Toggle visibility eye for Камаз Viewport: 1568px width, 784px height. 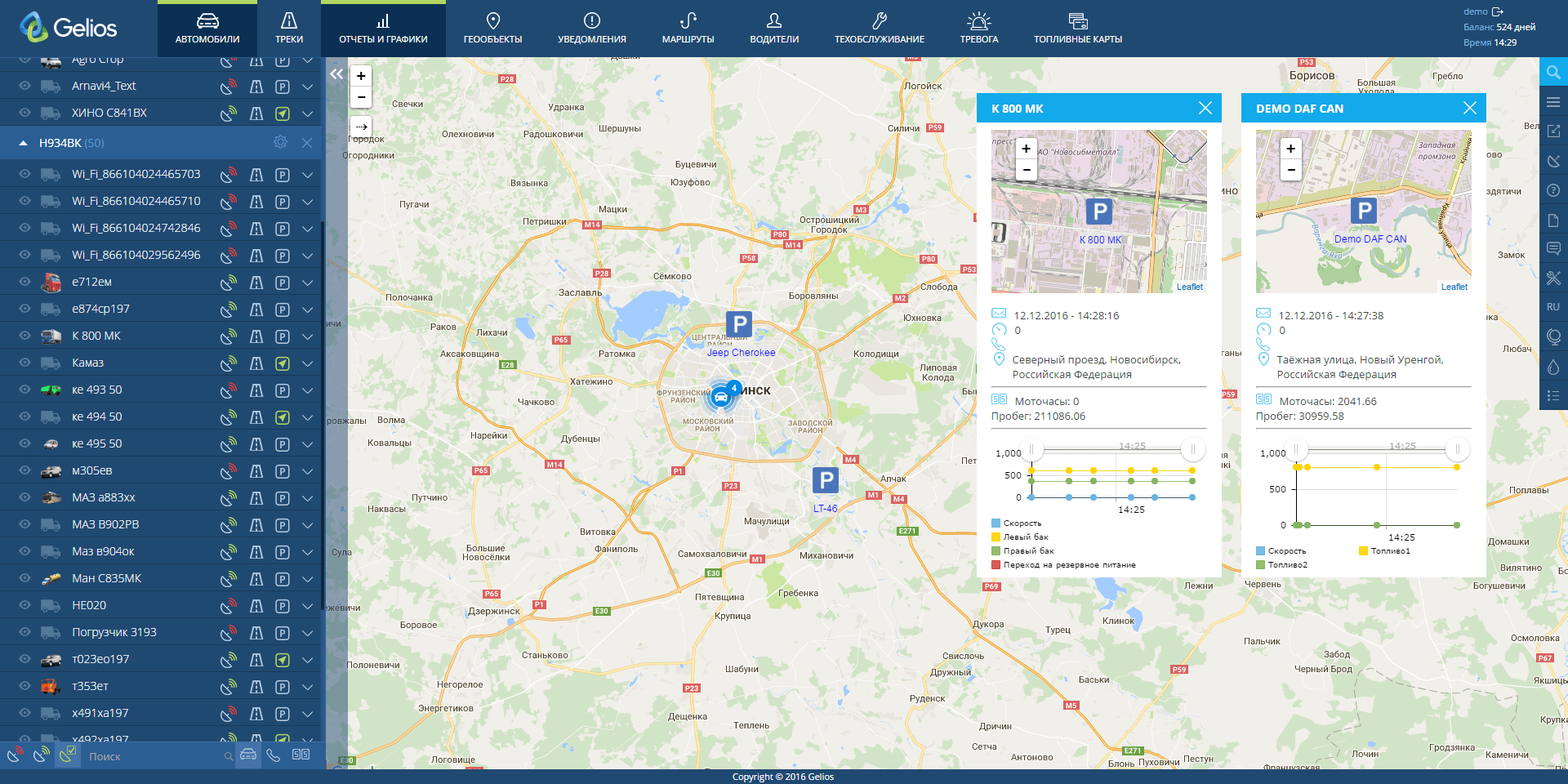24,363
